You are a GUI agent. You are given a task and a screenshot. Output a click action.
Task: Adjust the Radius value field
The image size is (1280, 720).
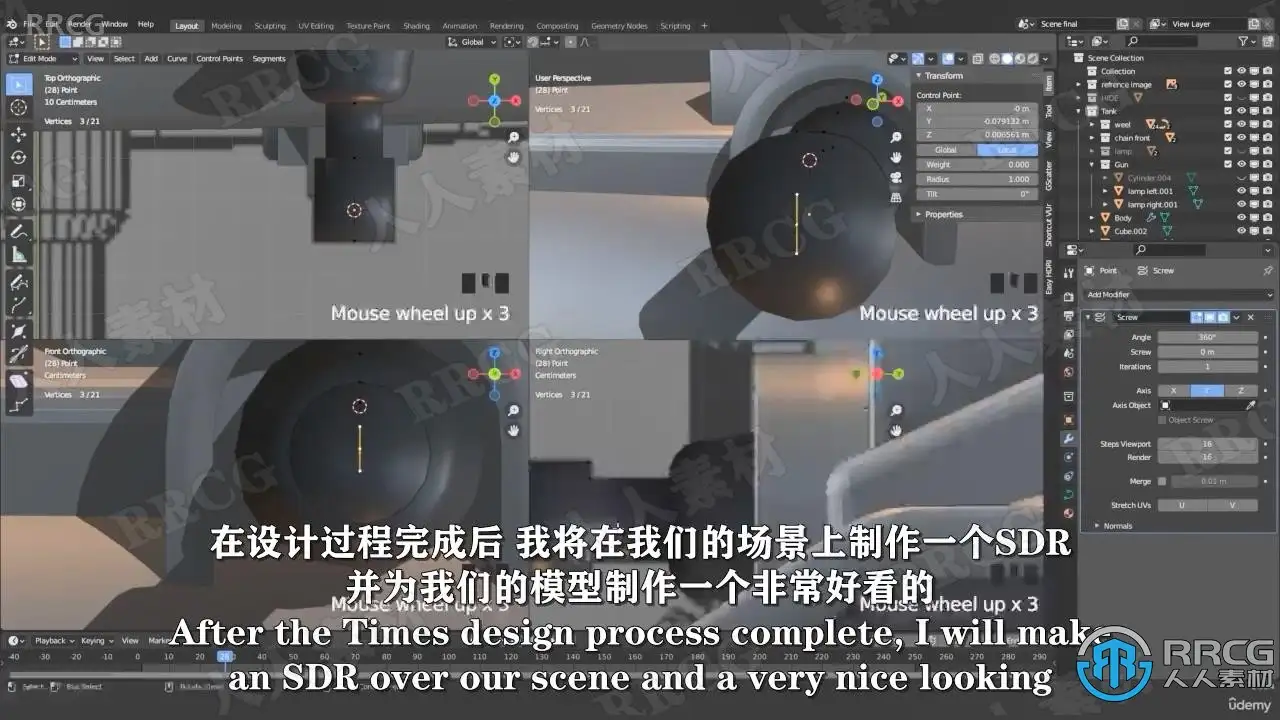pyautogui.click(x=977, y=179)
